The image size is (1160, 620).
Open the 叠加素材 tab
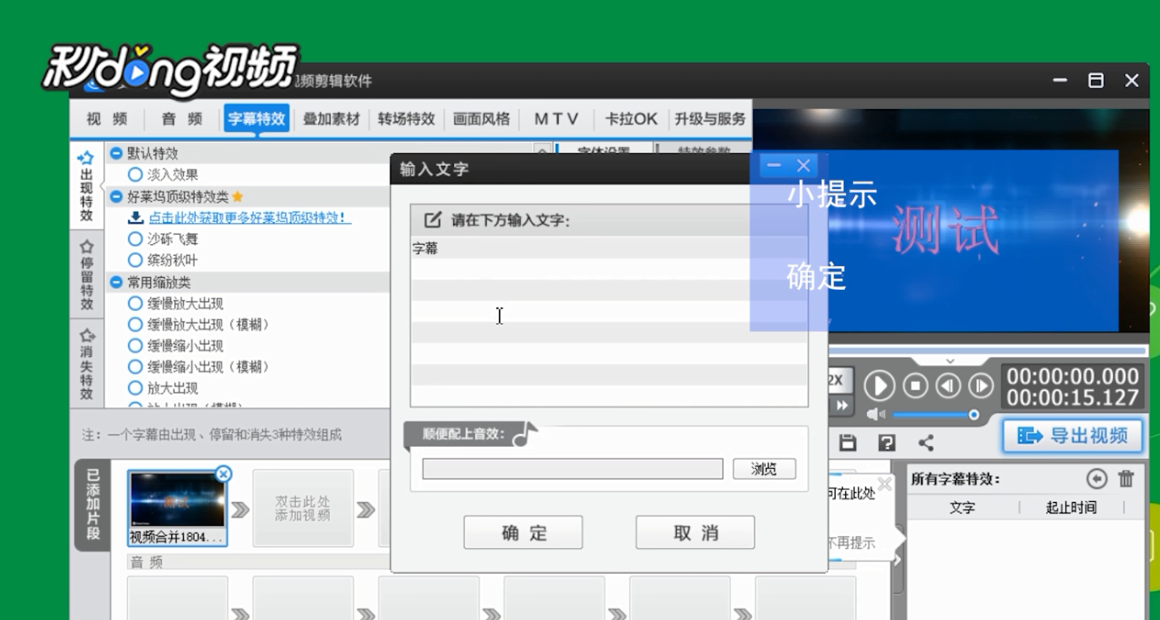[331, 118]
